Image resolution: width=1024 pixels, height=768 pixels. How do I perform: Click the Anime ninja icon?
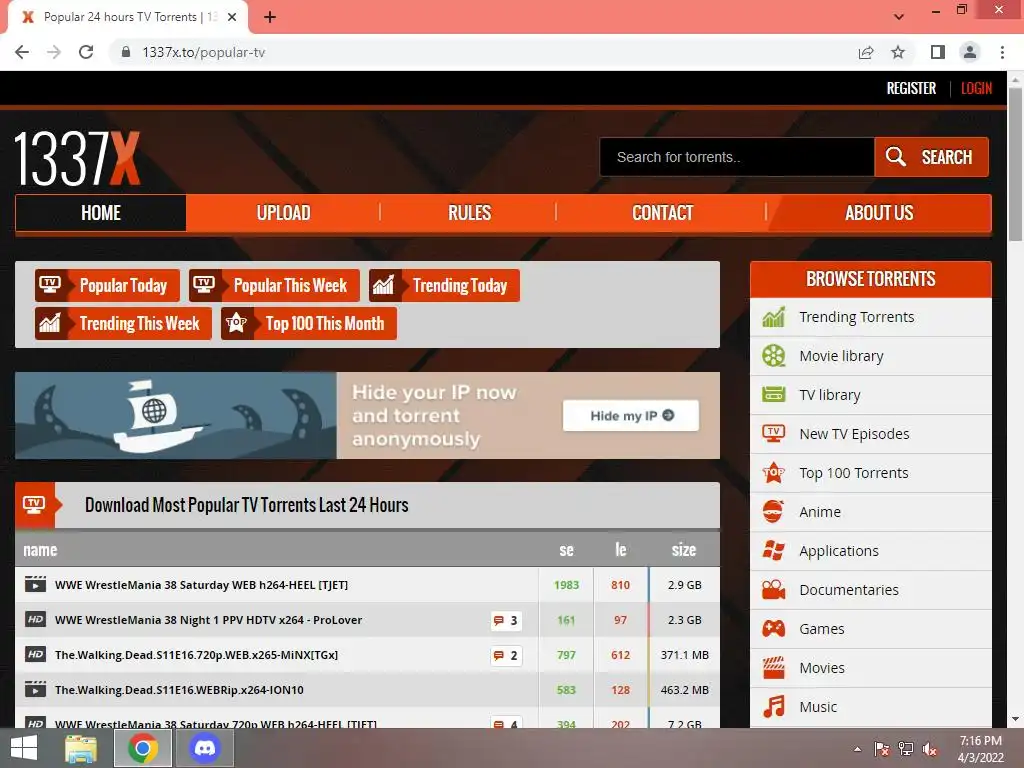click(774, 511)
